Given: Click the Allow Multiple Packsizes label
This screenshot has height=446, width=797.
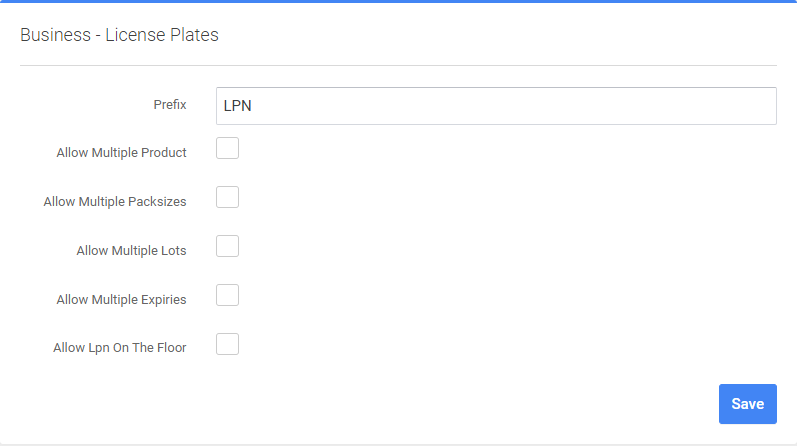Looking at the screenshot, I should [115, 202].
